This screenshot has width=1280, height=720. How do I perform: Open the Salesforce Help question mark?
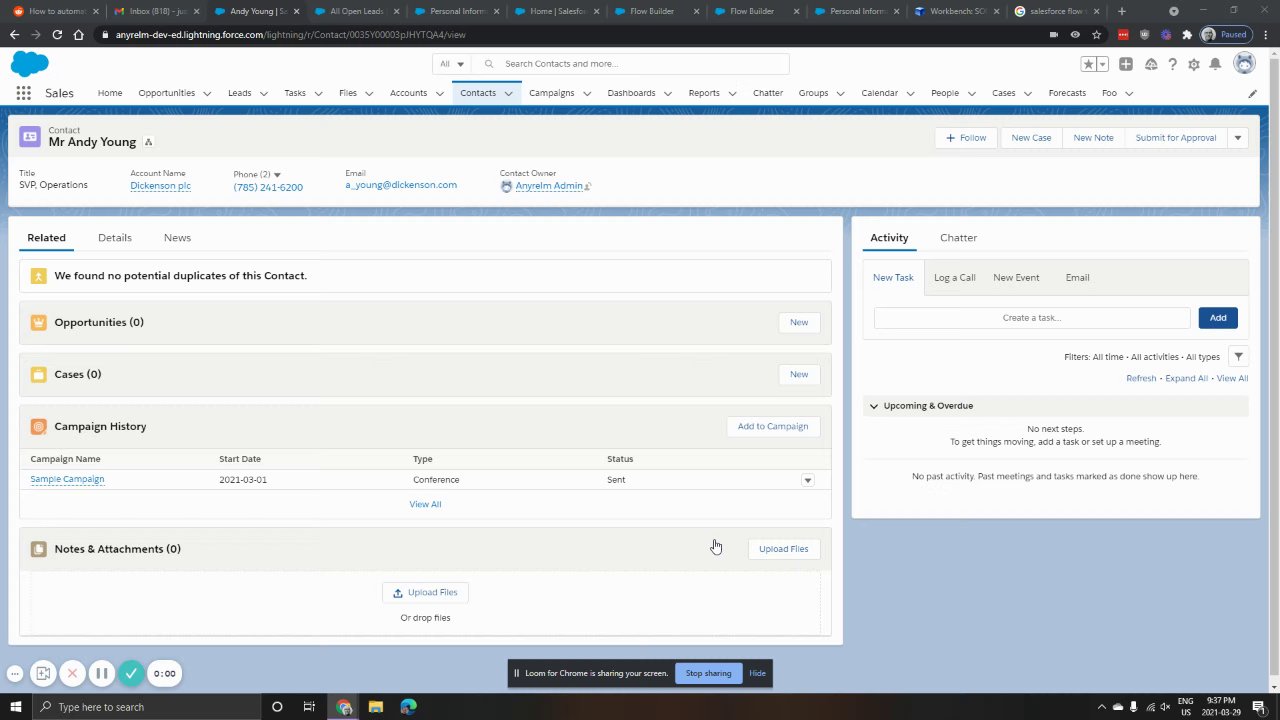point(1172,64)
